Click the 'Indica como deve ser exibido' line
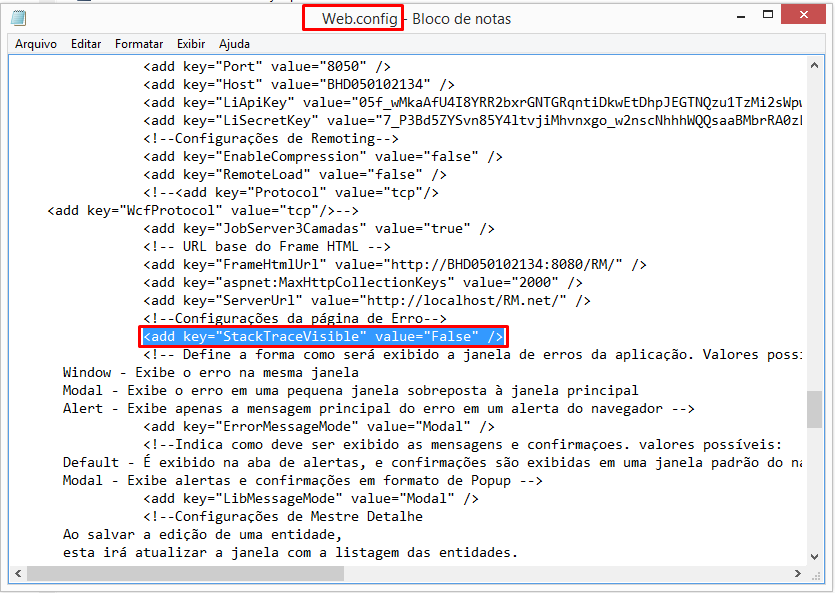This screenshot has width=835, height=593. (462, 445)
